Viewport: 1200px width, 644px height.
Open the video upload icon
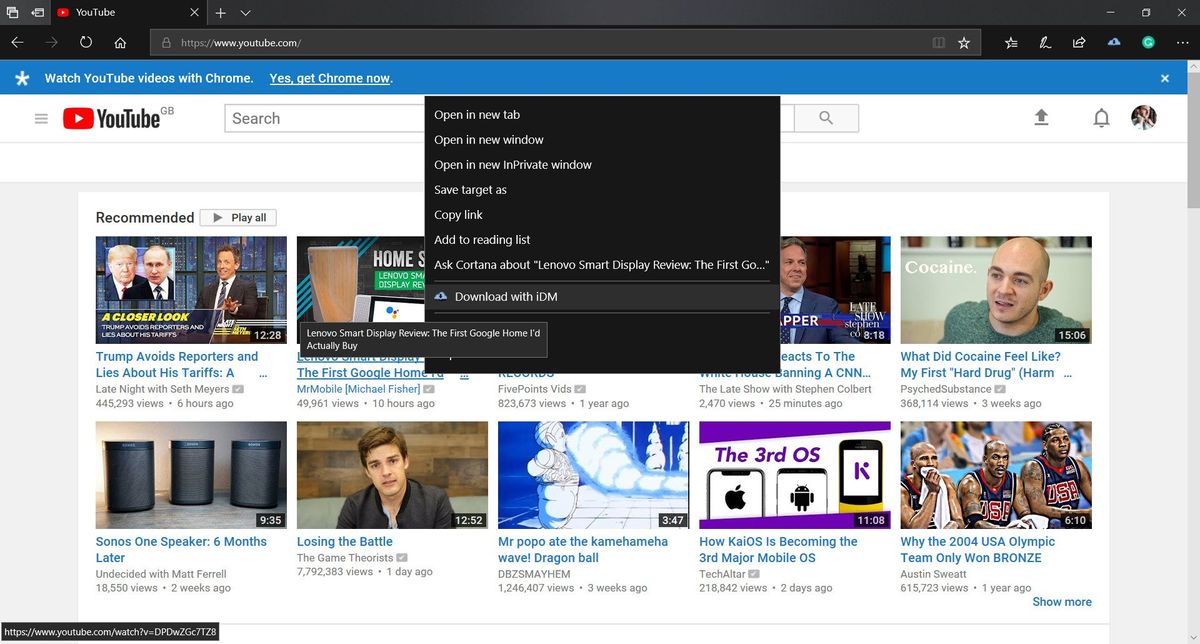pos(1041,117)
